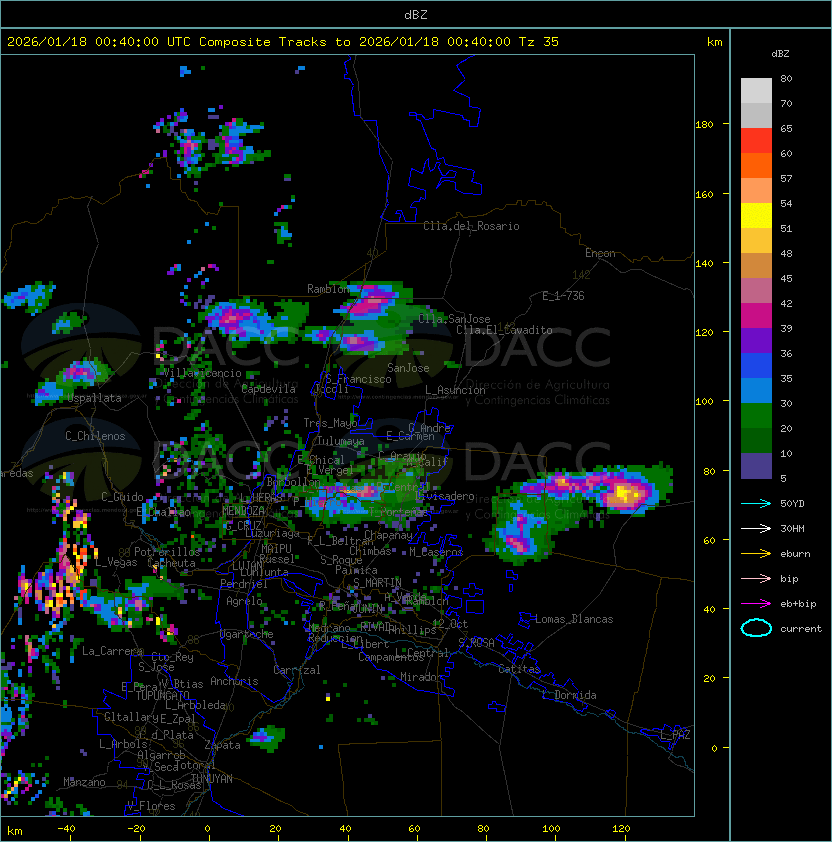Image resolution: width=832 pixels, height=842 pixels.
Task: Click the 'V_Flores' map label
Action: pyautogui.click(x=151, y=806)
